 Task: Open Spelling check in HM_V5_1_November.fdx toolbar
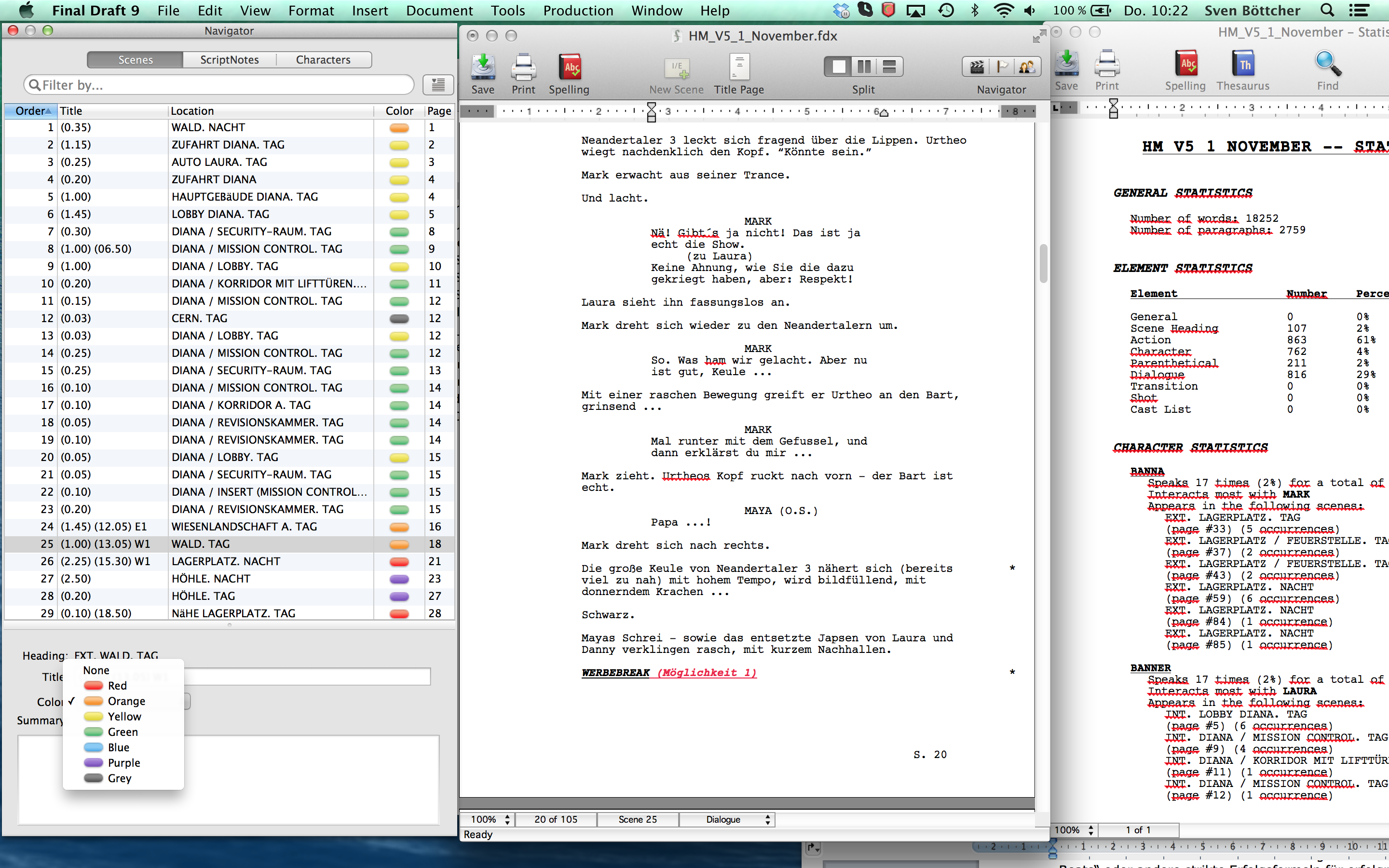click(x=570, y=68)
